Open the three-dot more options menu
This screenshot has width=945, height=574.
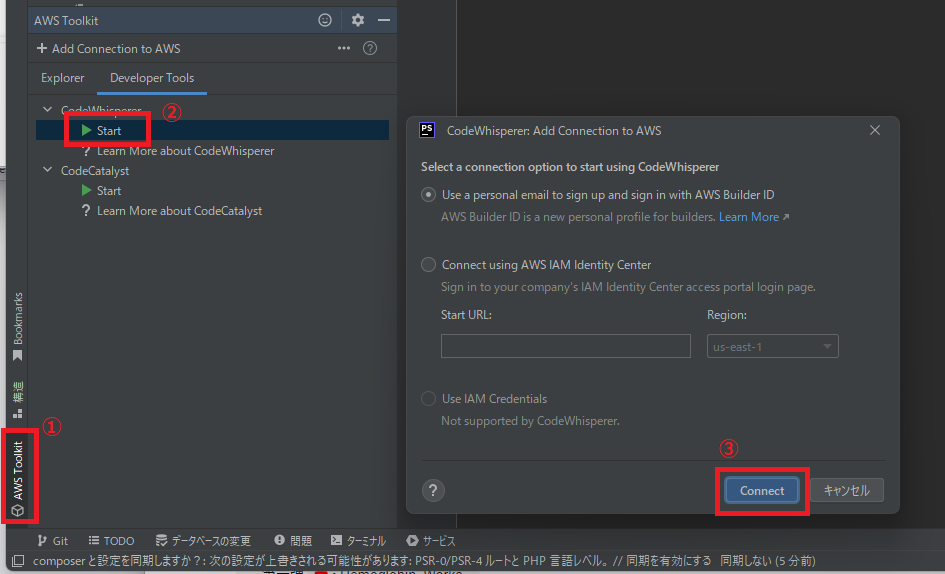[x=344, y=48]
